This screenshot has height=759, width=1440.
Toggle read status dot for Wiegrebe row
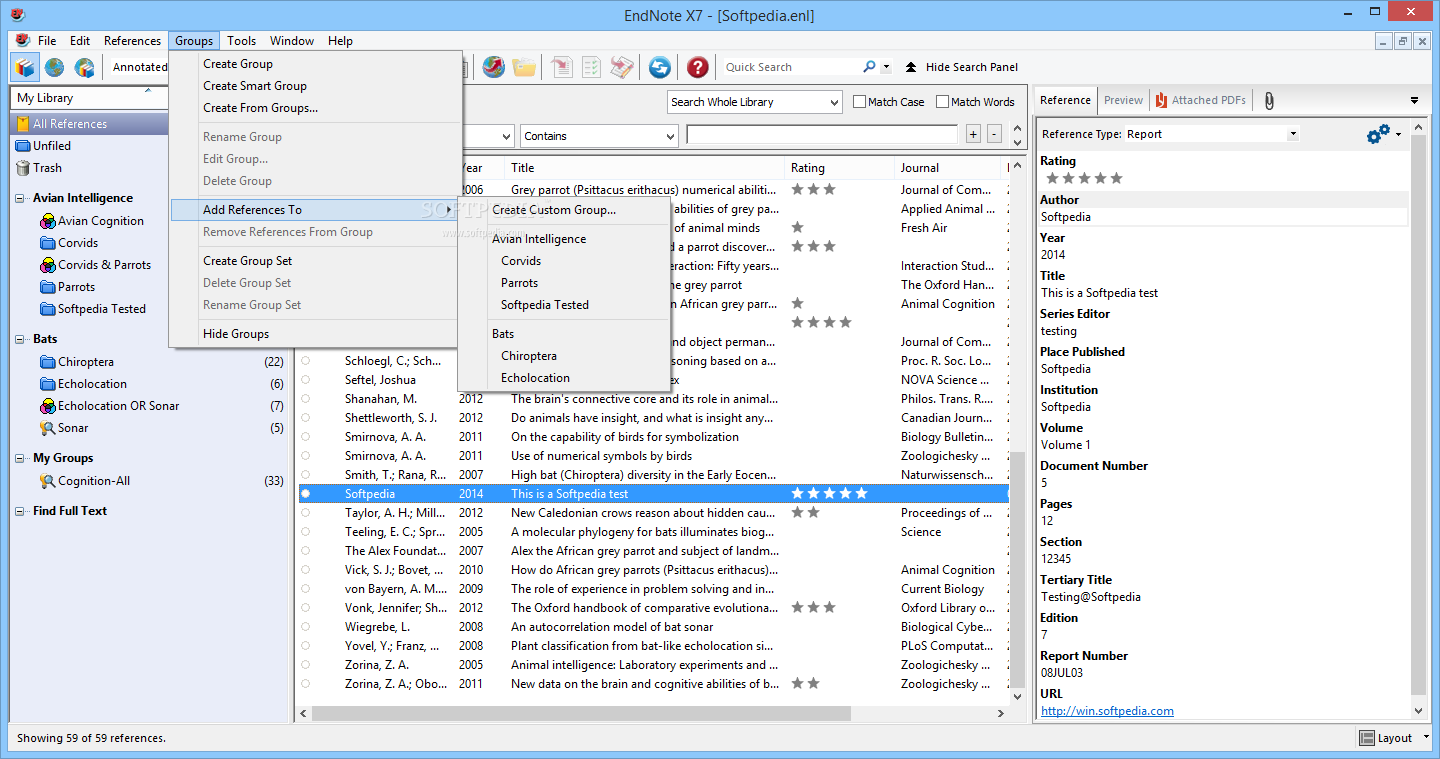click(305, 627)
